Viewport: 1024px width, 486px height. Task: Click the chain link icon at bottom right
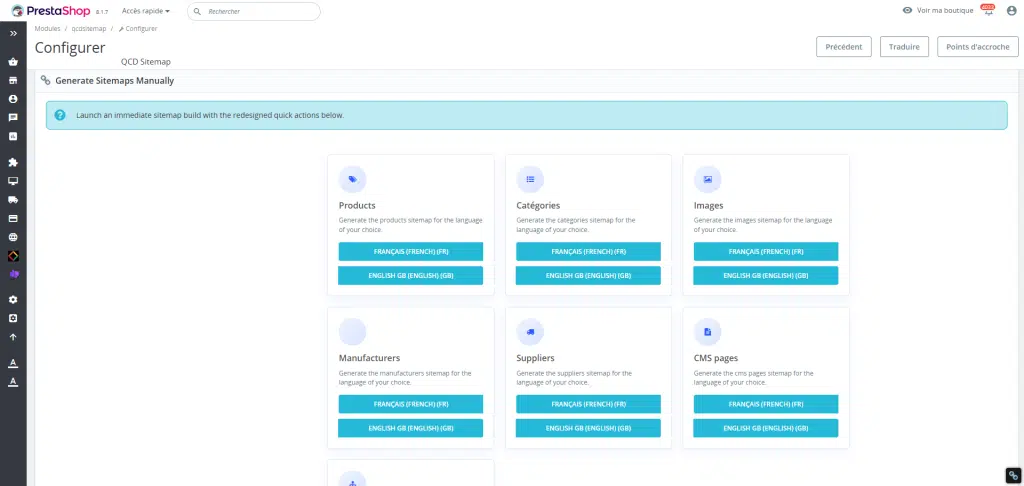coord(1013,476)
